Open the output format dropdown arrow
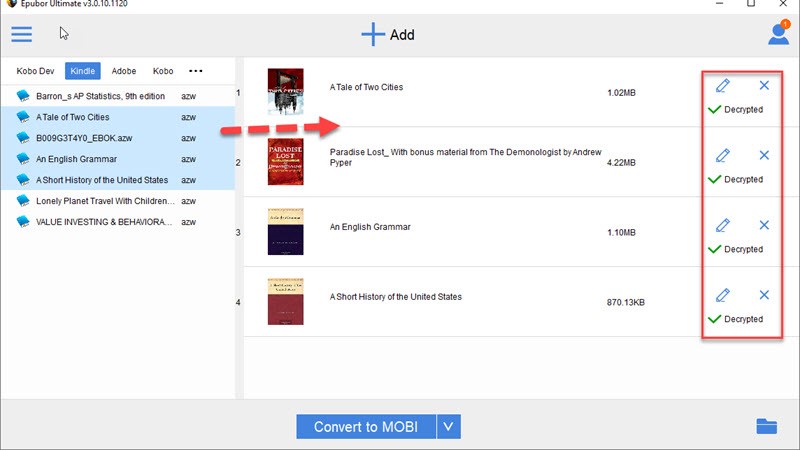Screen dimensions: 800x450 click(448, 427)
